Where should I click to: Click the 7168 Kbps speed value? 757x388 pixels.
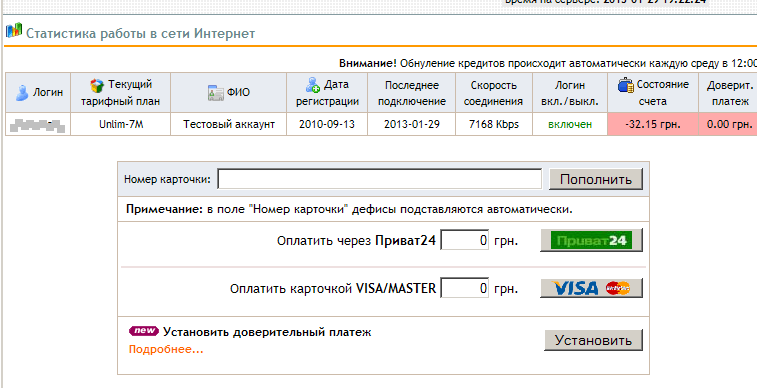(494, 124)
